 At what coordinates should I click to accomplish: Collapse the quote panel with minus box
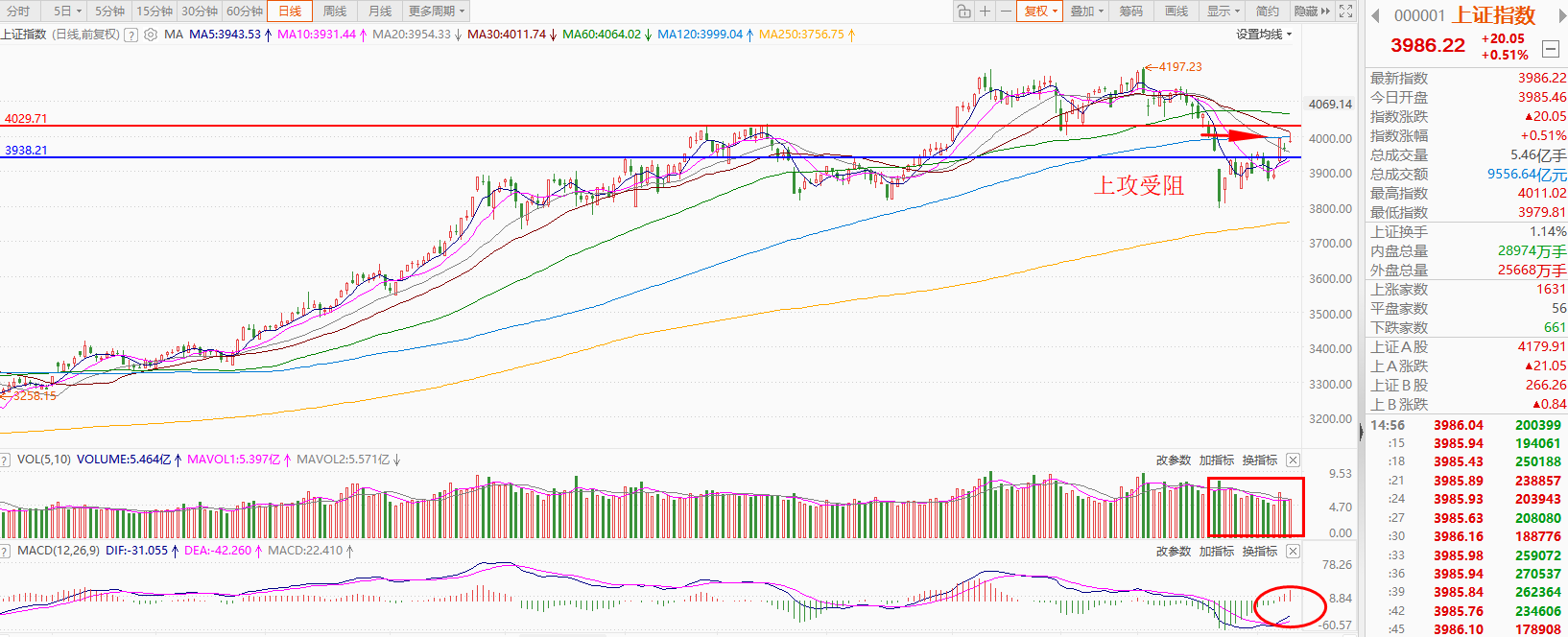pyautogui.click(x=1550, y=49)
